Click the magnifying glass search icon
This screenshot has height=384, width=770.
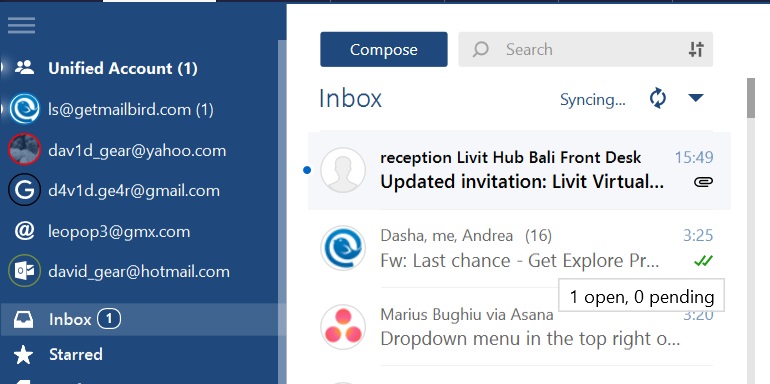[x=480, y=49]
